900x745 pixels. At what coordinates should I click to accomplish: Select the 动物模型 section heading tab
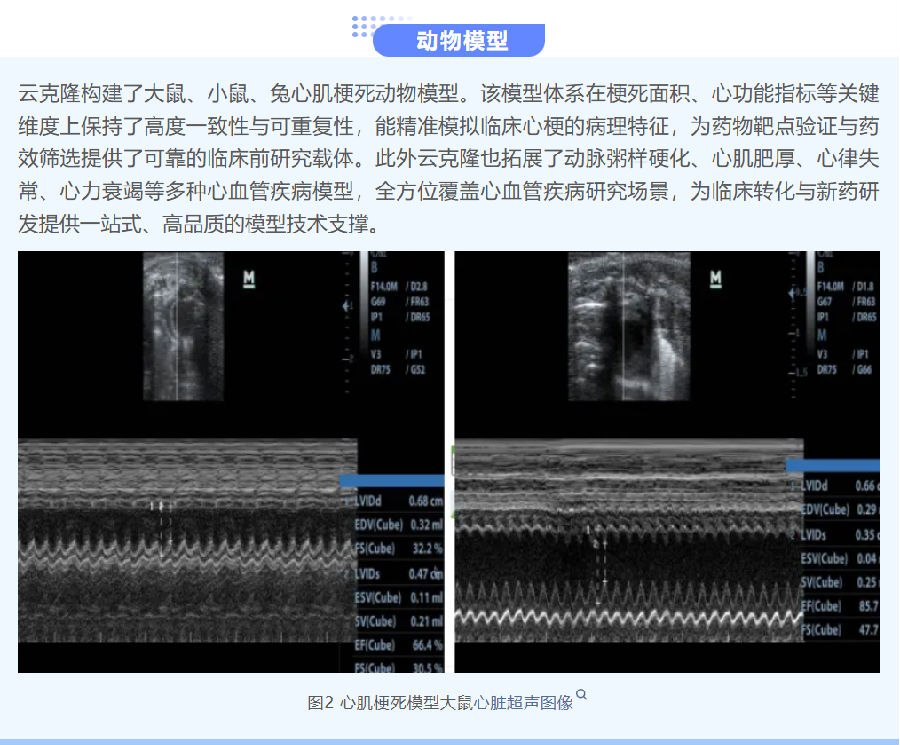point(460,41)
